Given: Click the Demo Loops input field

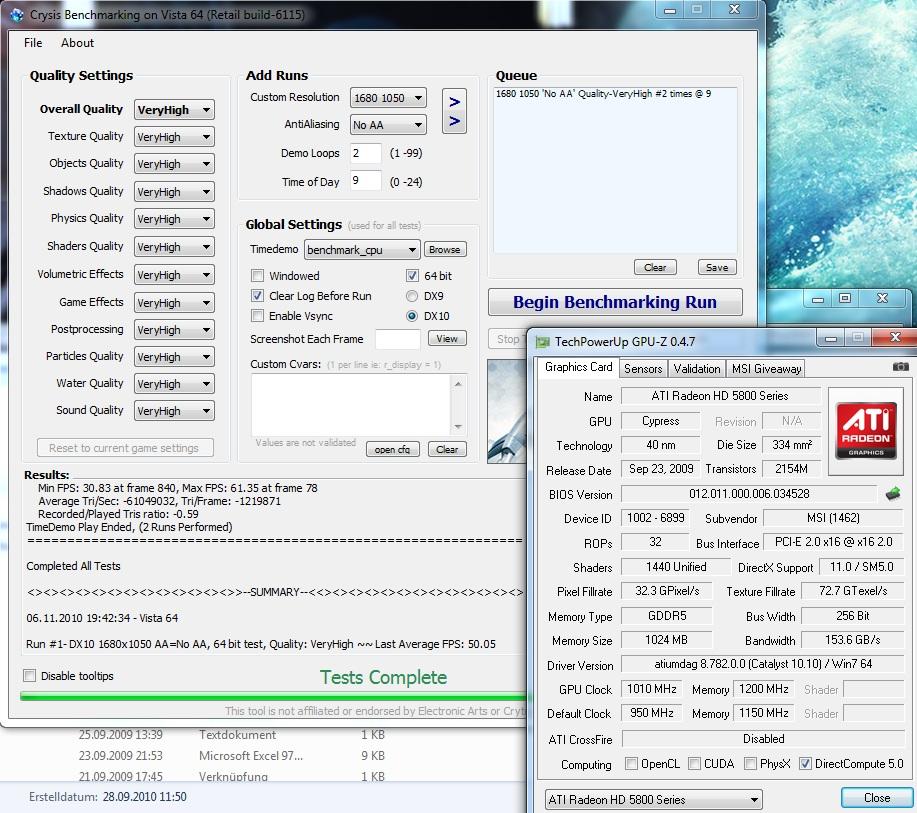Looking at the screenshot, I should pyautogui.click(x=366, y=153).
